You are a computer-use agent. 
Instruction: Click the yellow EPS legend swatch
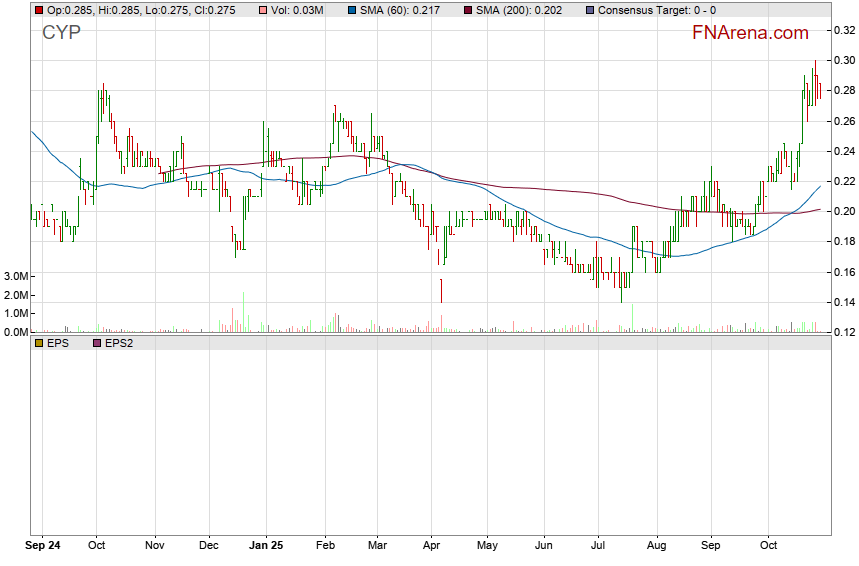(39, 342)
